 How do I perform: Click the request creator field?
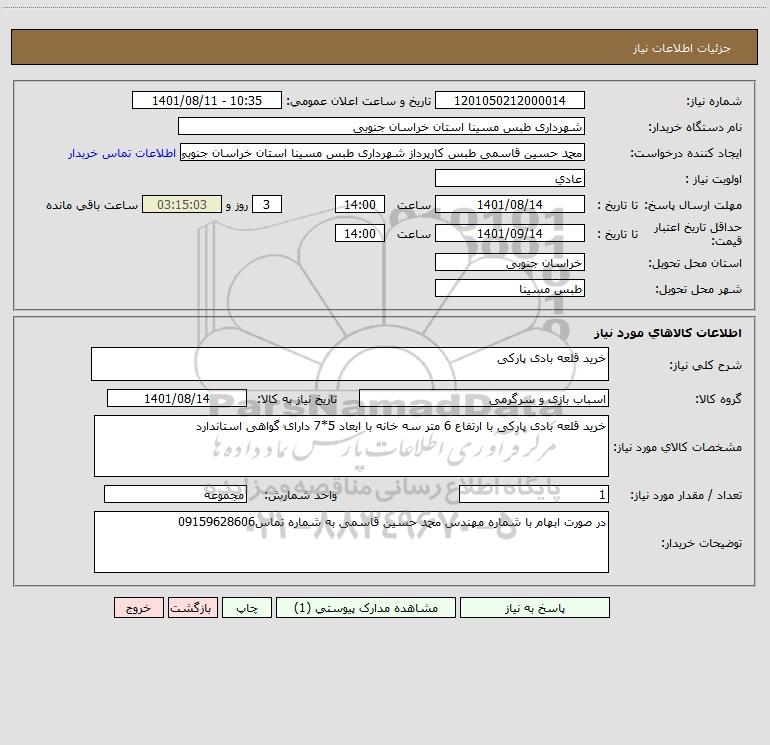tap(382, 152)
